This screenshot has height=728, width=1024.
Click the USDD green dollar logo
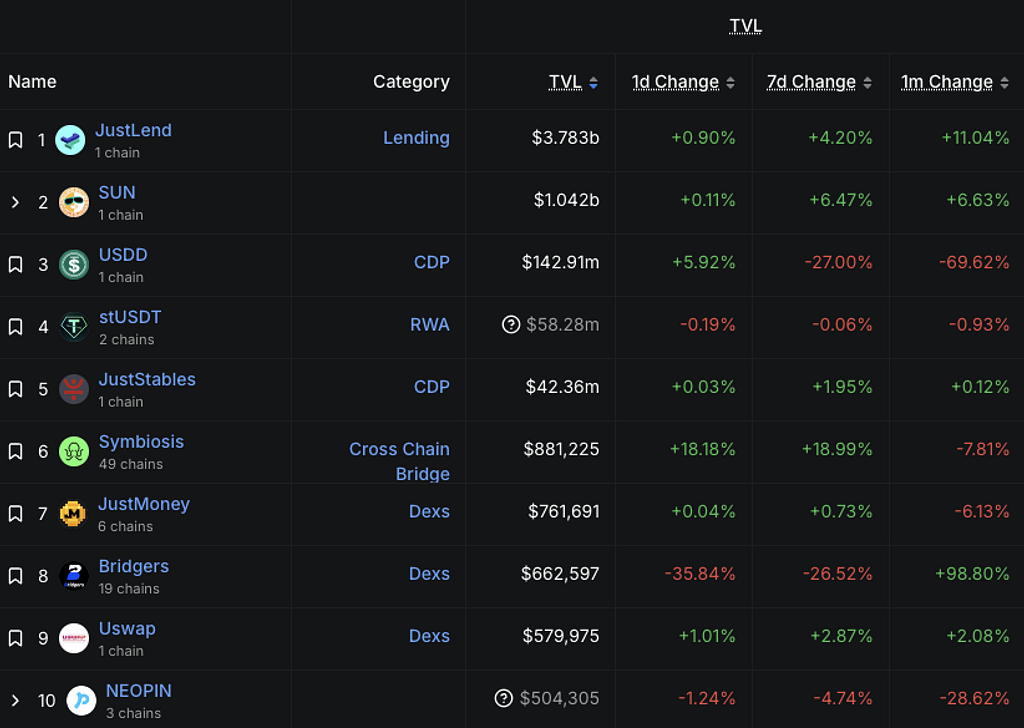[73, 264]
